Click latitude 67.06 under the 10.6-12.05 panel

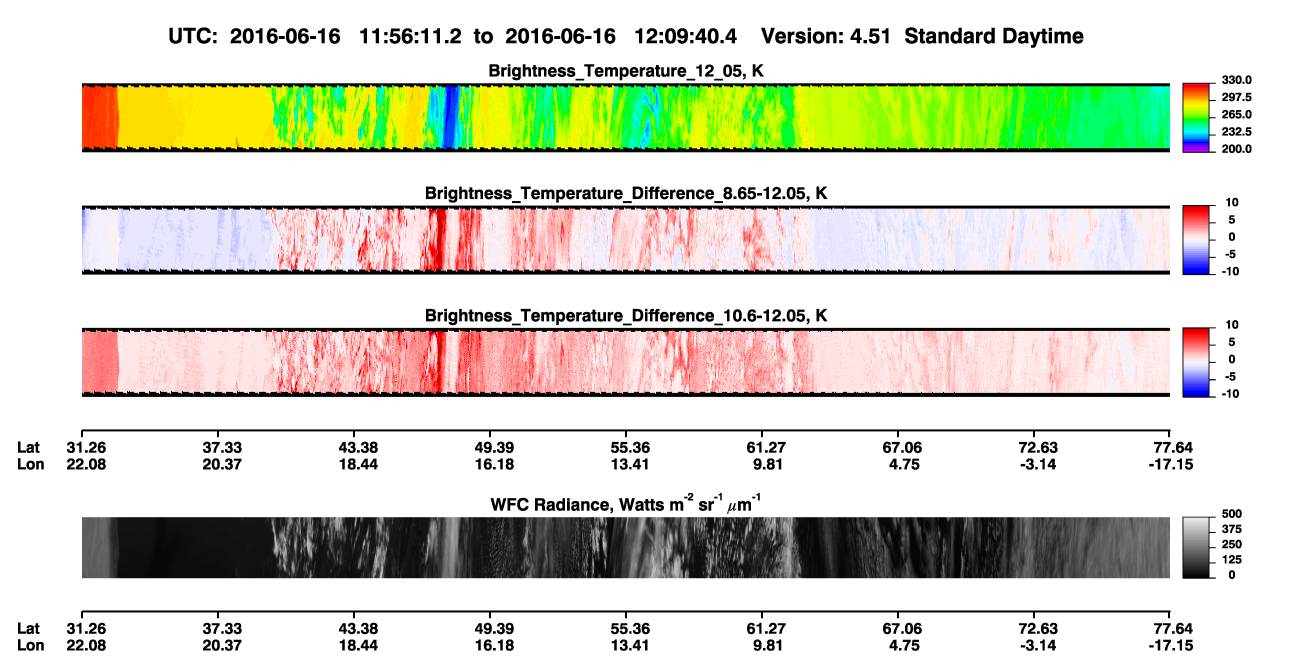tap(898, 447)
